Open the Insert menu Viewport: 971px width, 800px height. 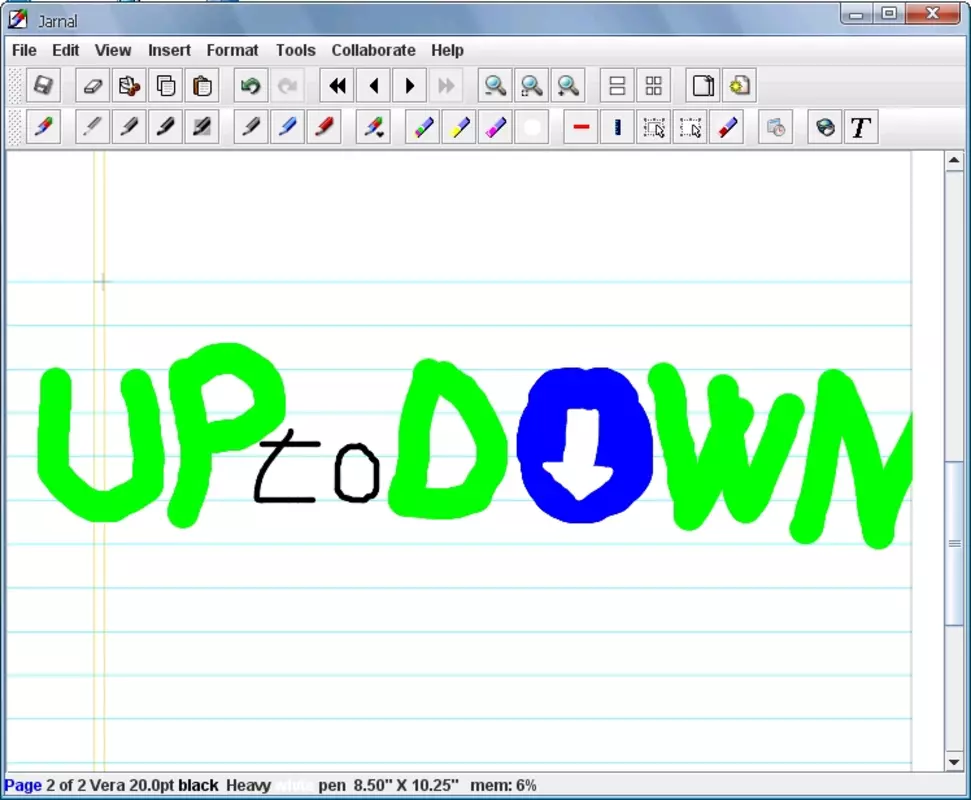(169, 50)
